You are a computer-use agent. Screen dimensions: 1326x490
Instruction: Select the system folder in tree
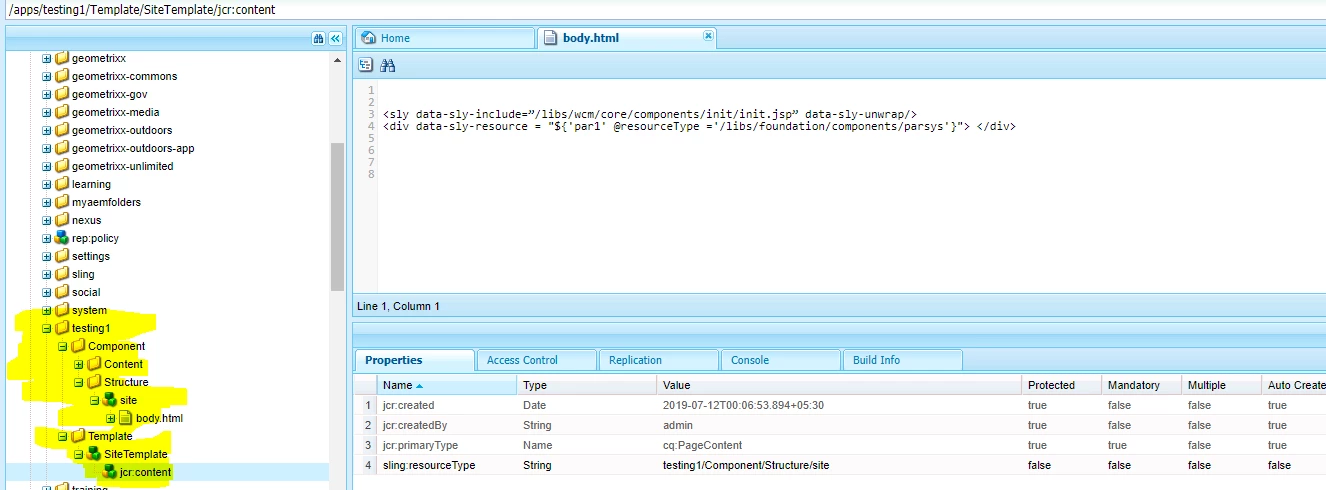(x=89, y=310)
